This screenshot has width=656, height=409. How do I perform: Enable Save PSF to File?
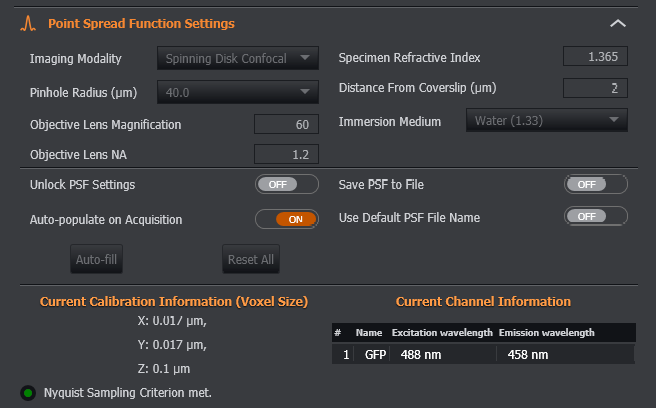pos(596,184)
